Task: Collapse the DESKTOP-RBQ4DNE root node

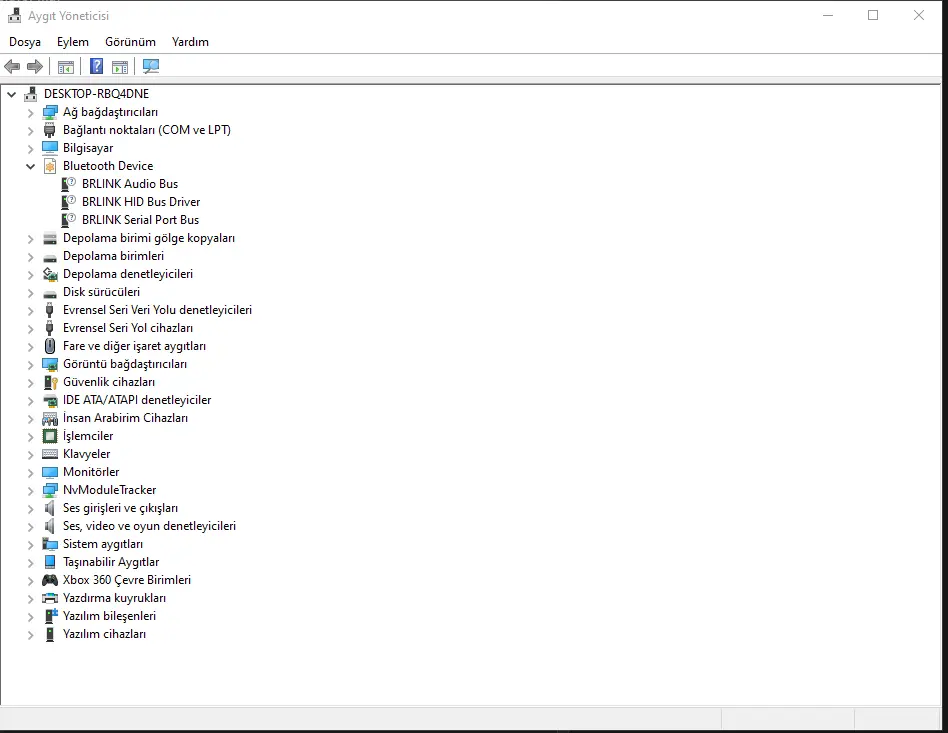Action: (11, 94)
